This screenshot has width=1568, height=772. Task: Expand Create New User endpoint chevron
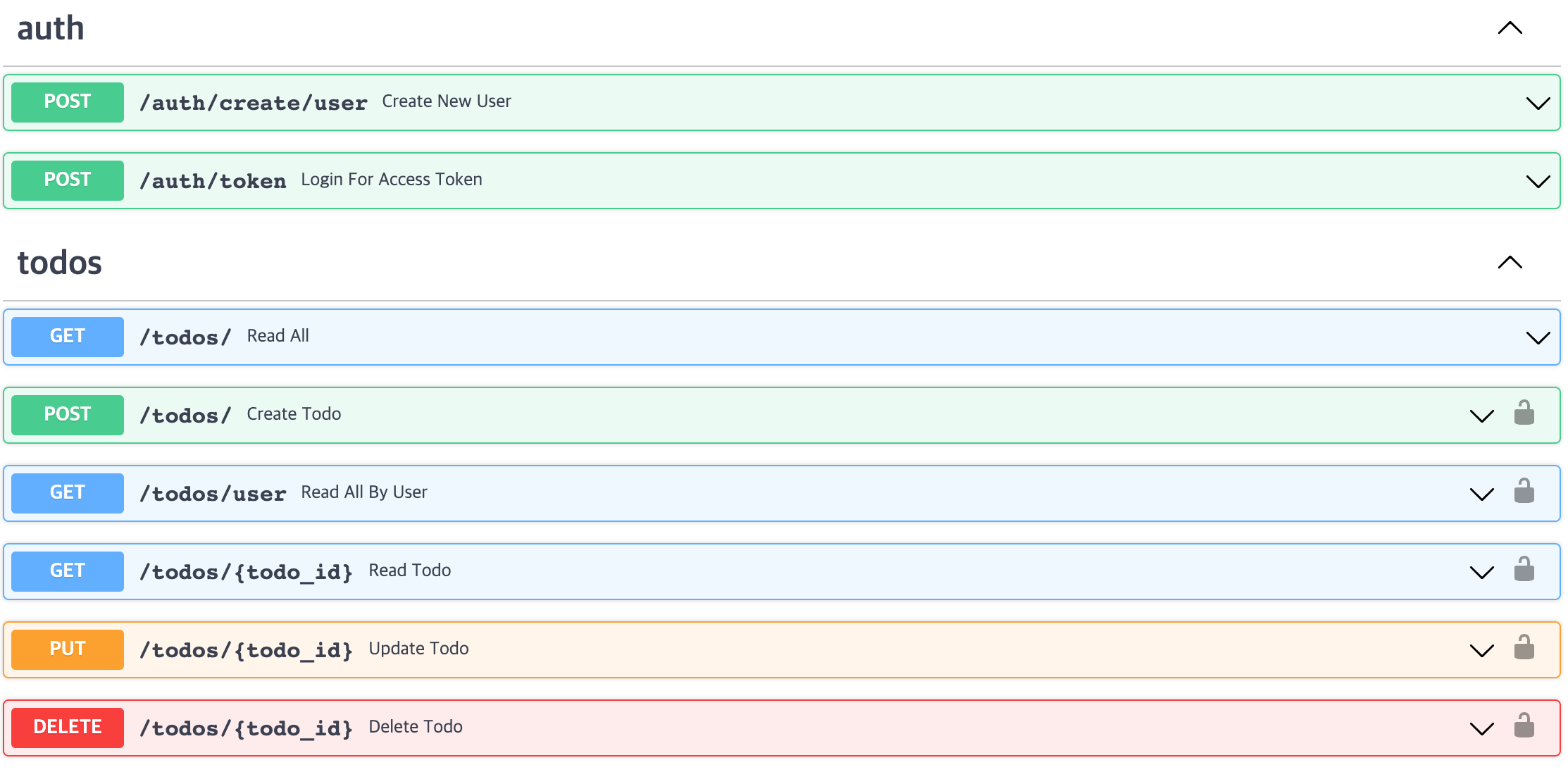tap(1537, 104)
